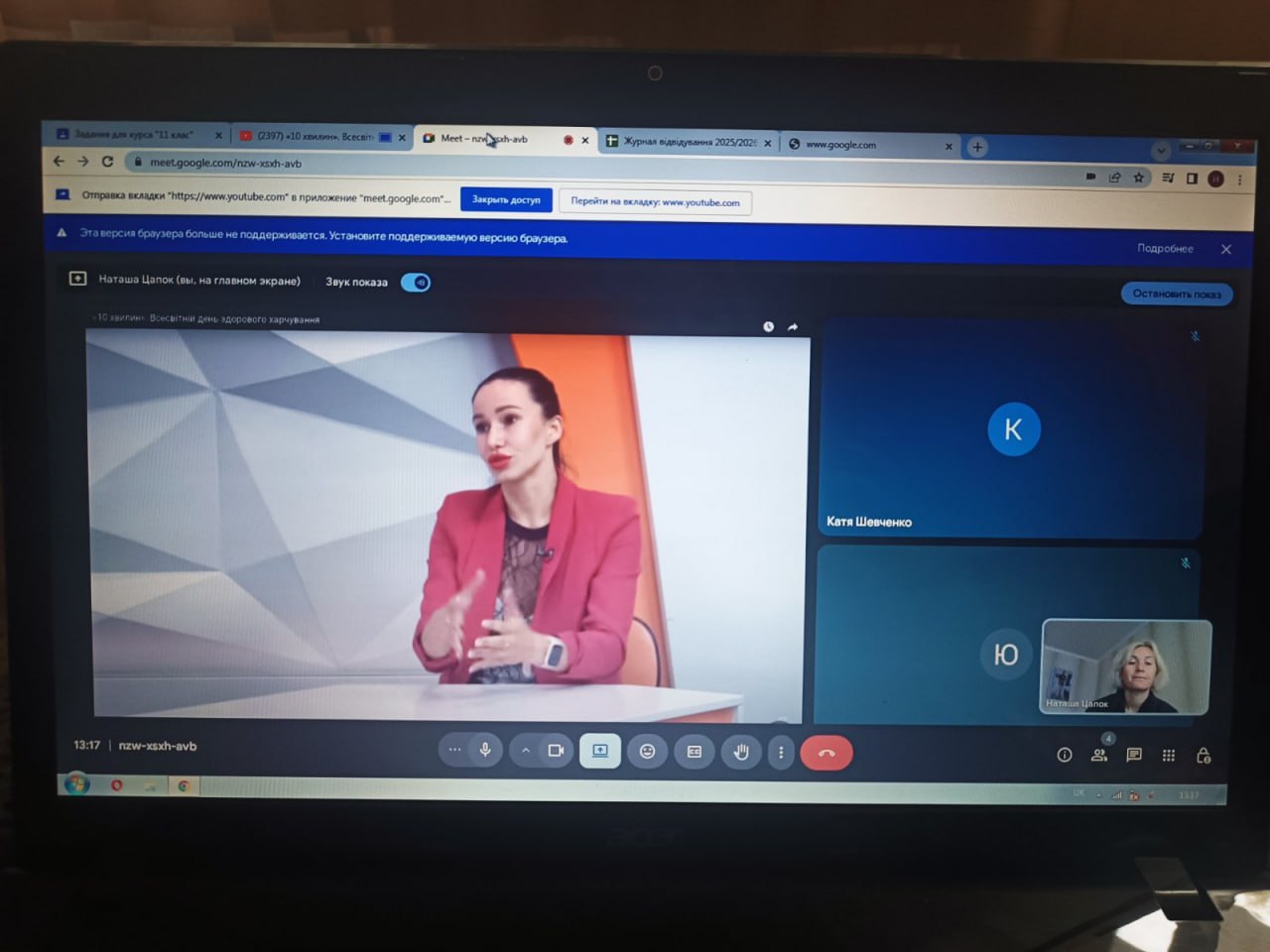The image size is (1270, 952).
Task: Turn off the camera in Meet
Action: pyautogui.click(x=556, y=751)
